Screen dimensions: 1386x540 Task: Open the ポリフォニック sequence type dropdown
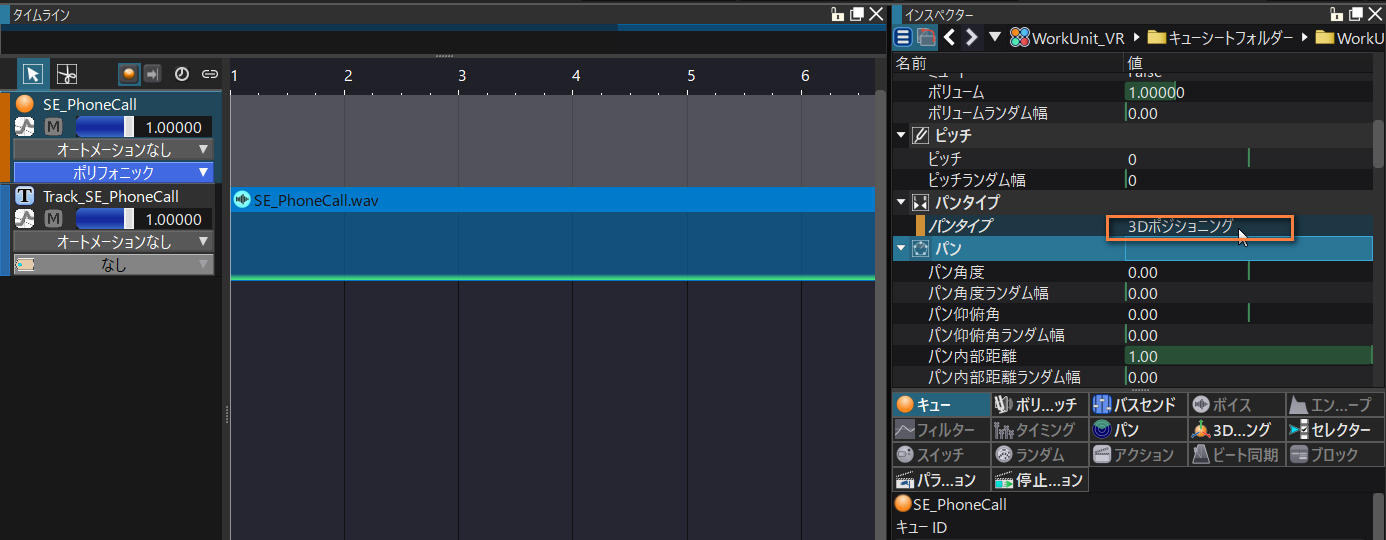[113, 172]
